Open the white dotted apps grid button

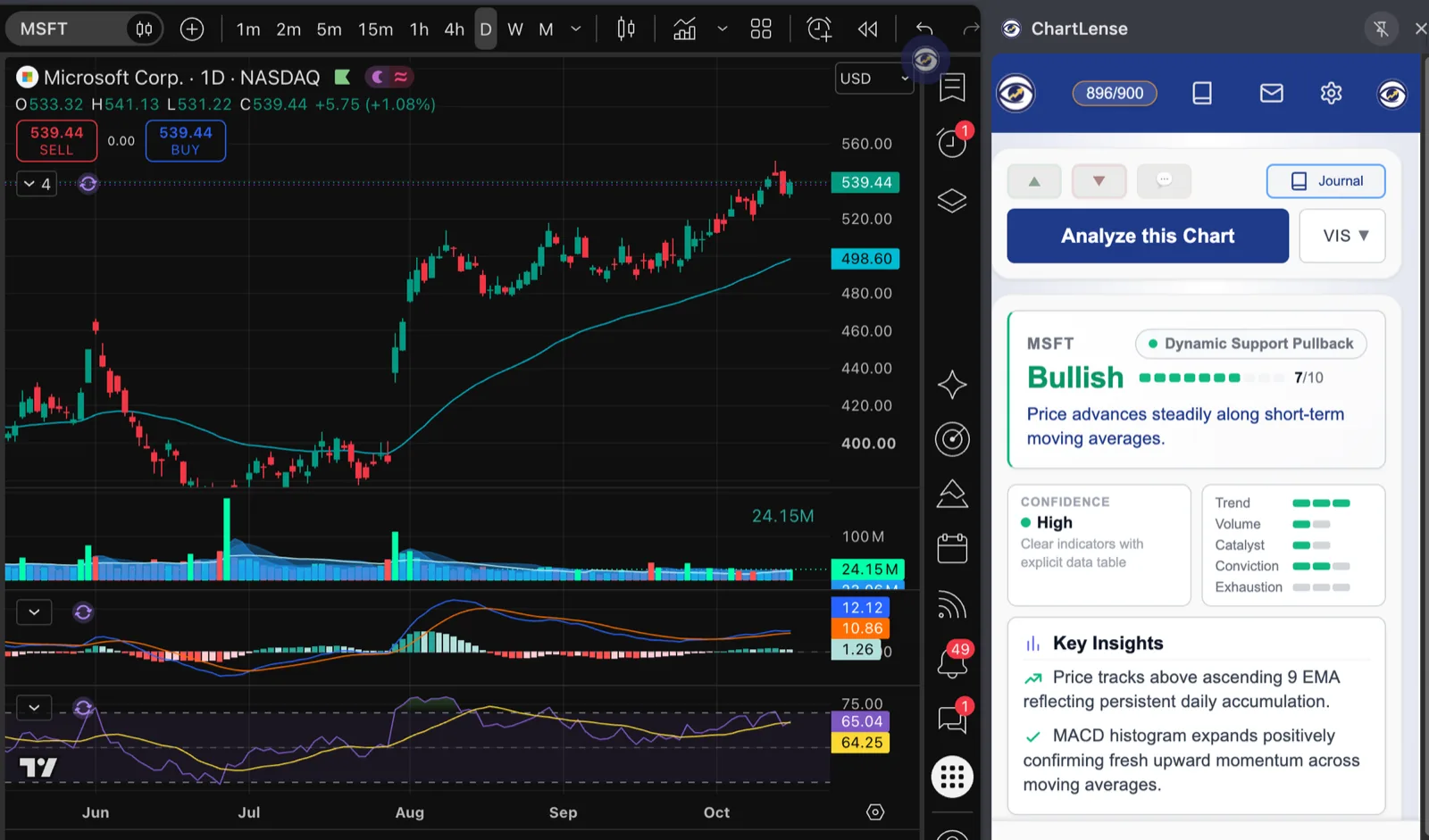point(952,777)
